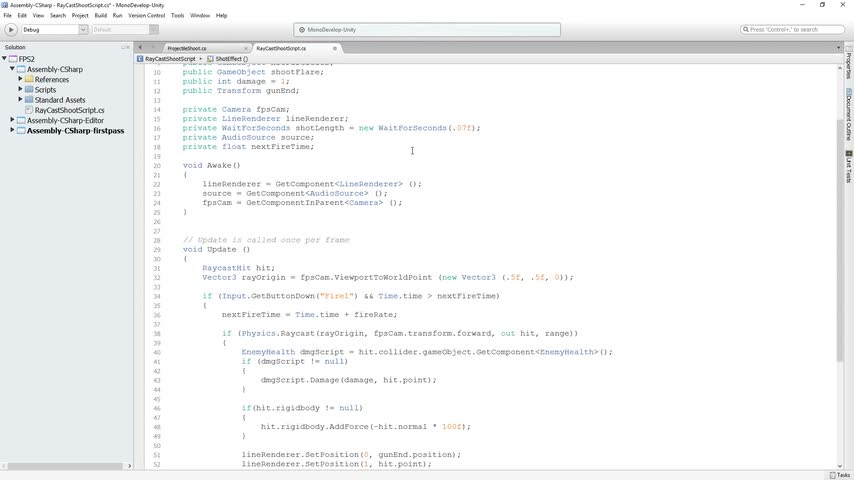Click the Assembly-CSharp project icon
Image resolution: width=854 pixels, height=480 pixels.
21,69
